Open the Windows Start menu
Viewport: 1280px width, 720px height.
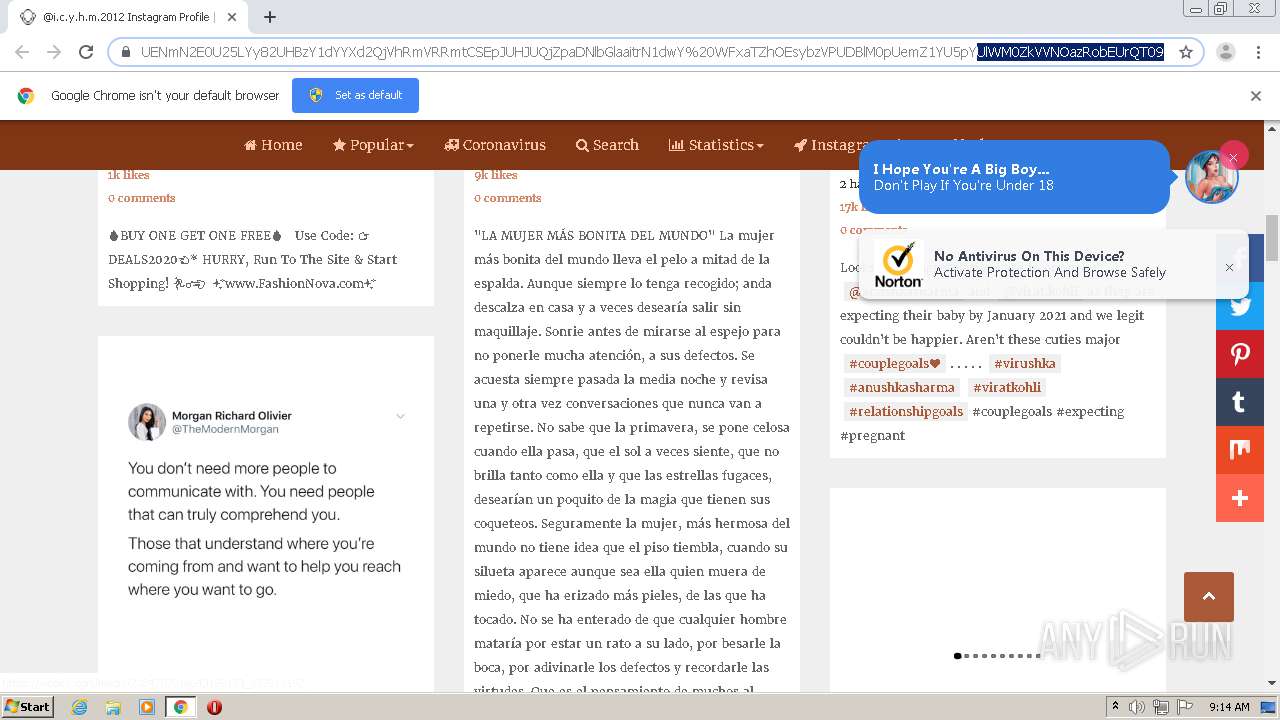[x=27, y=706]
